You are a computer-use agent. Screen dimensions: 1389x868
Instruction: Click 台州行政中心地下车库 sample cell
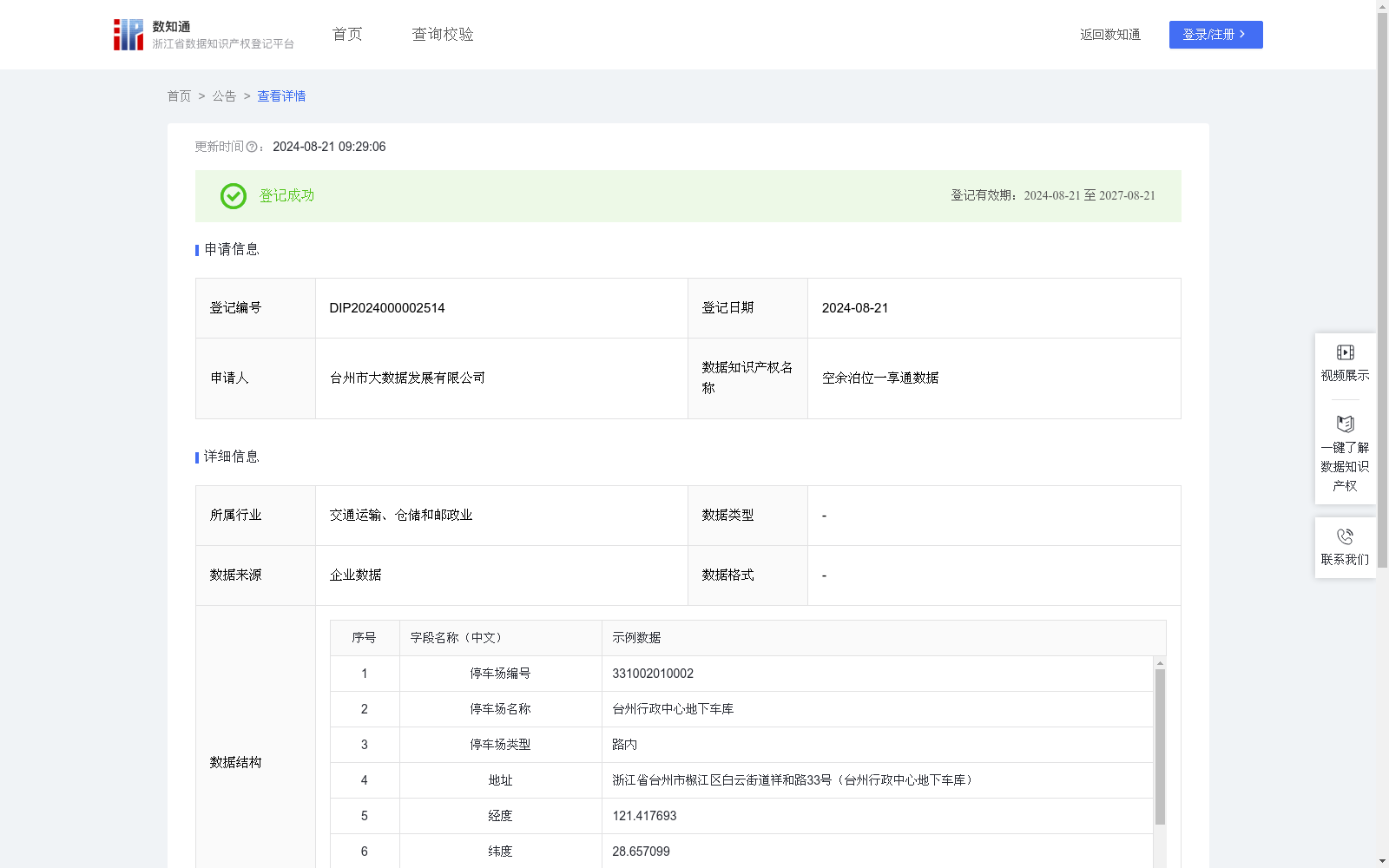pyautogui.click(x=673, y=709)
